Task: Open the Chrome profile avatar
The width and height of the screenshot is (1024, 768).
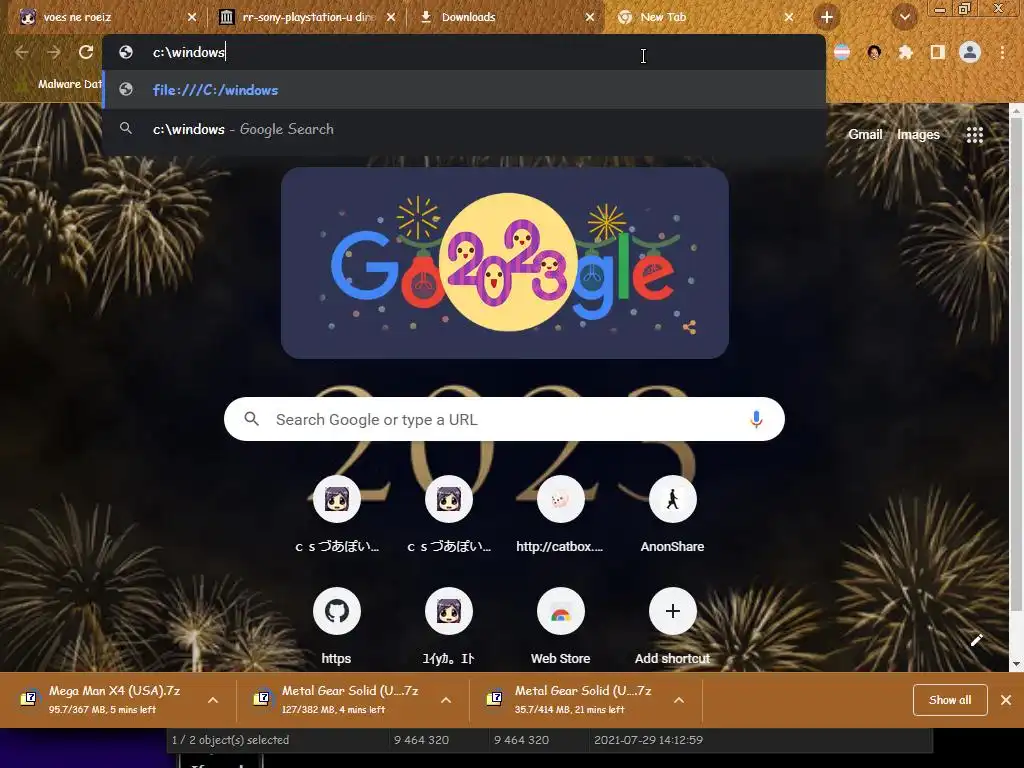Action: [x=970, y=52]
